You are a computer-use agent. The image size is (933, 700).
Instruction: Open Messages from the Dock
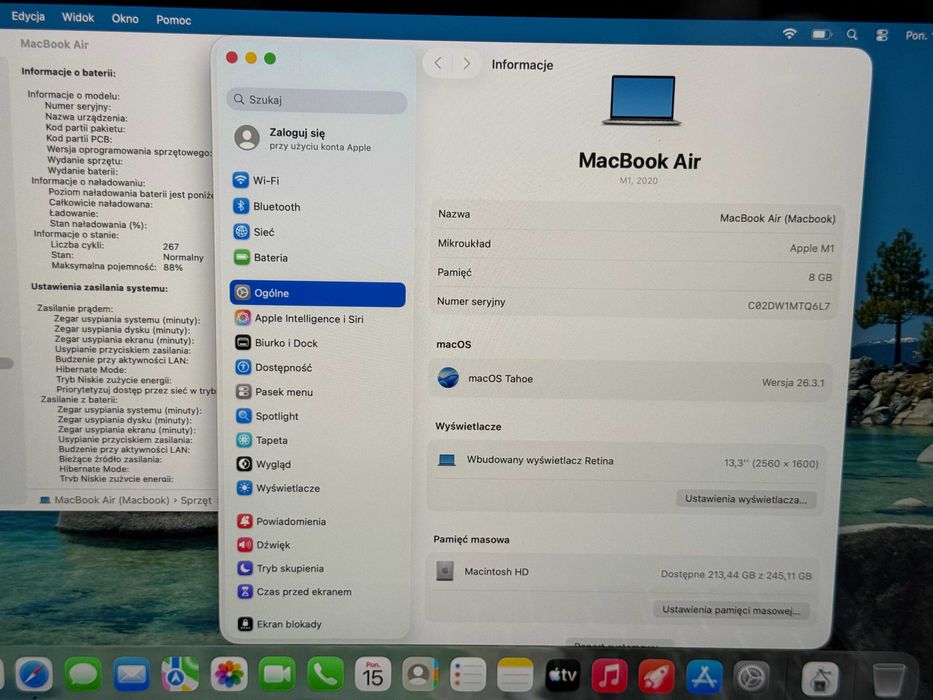coord(83,676)
